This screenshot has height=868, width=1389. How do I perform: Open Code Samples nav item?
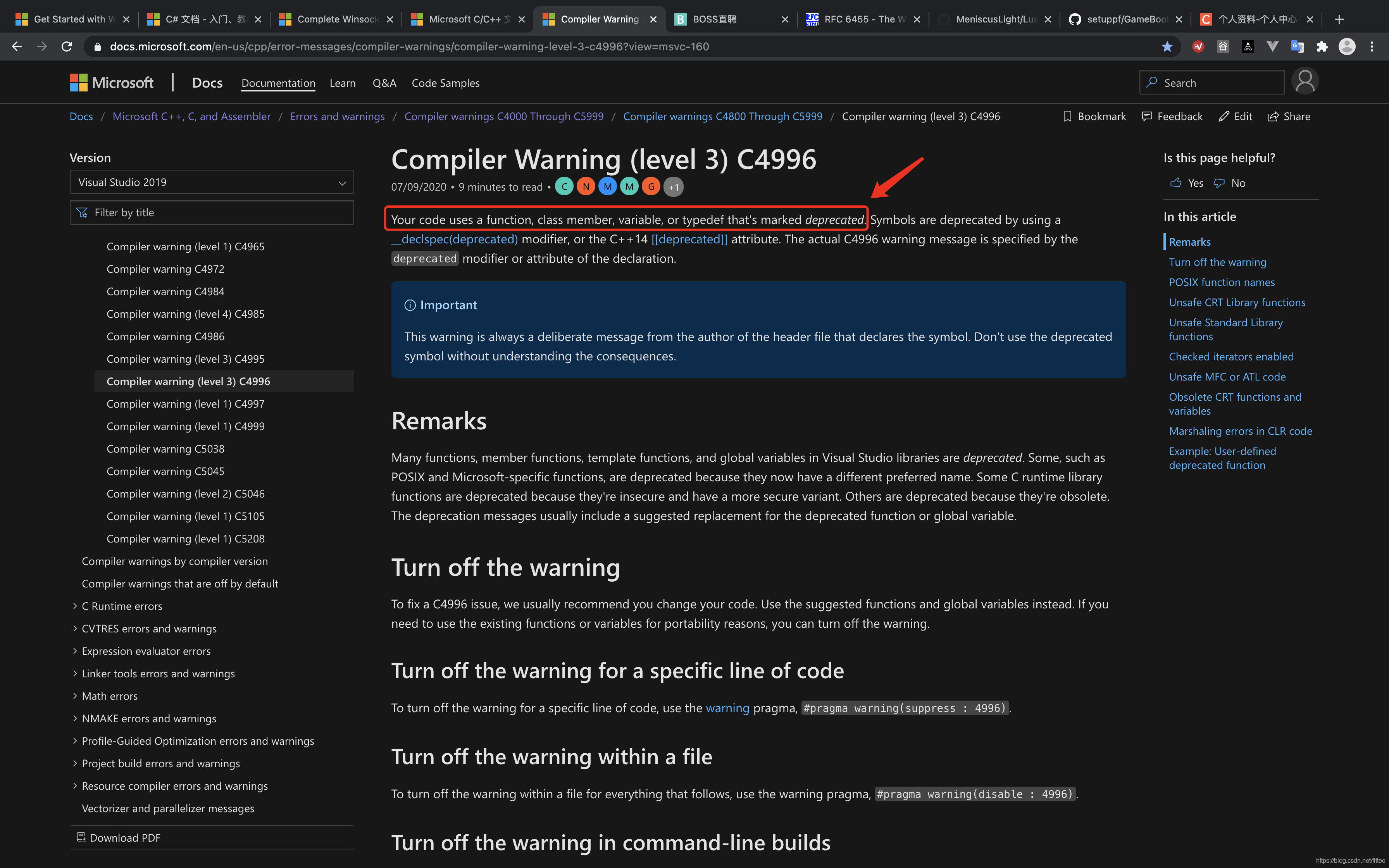445,83
